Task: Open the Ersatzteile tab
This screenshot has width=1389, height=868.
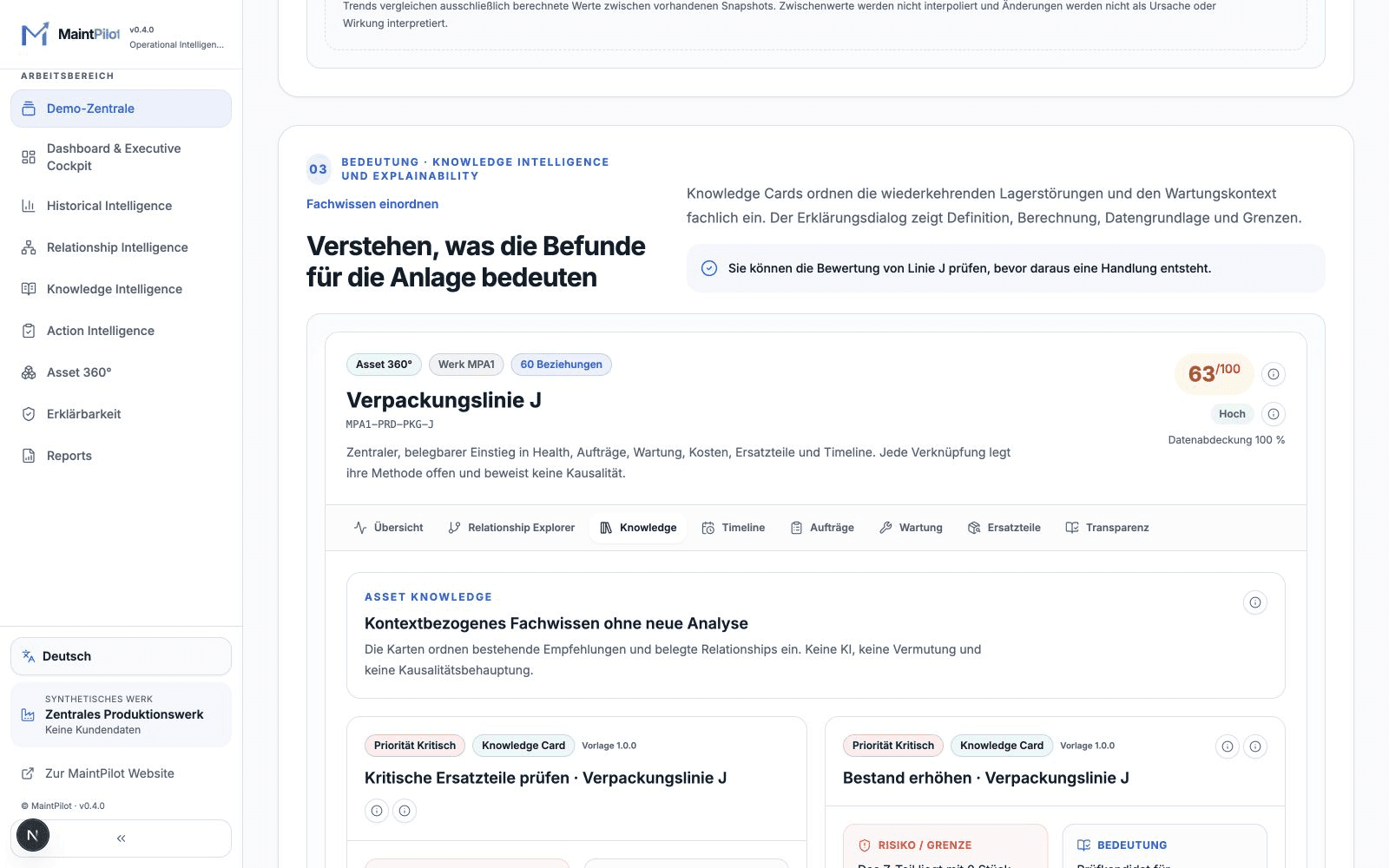Action: pos(1004,528)
